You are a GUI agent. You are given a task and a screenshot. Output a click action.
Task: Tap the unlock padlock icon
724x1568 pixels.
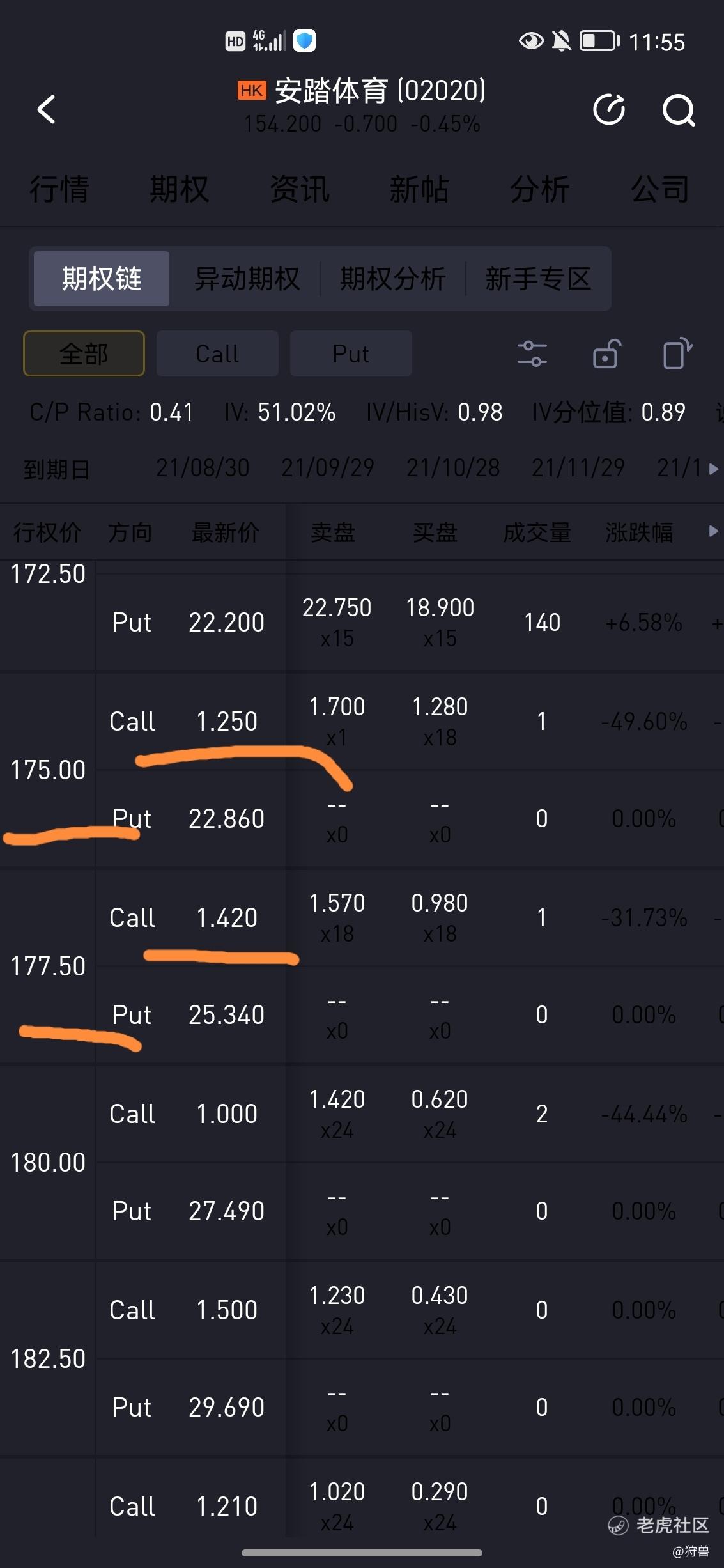coord(605,353)
